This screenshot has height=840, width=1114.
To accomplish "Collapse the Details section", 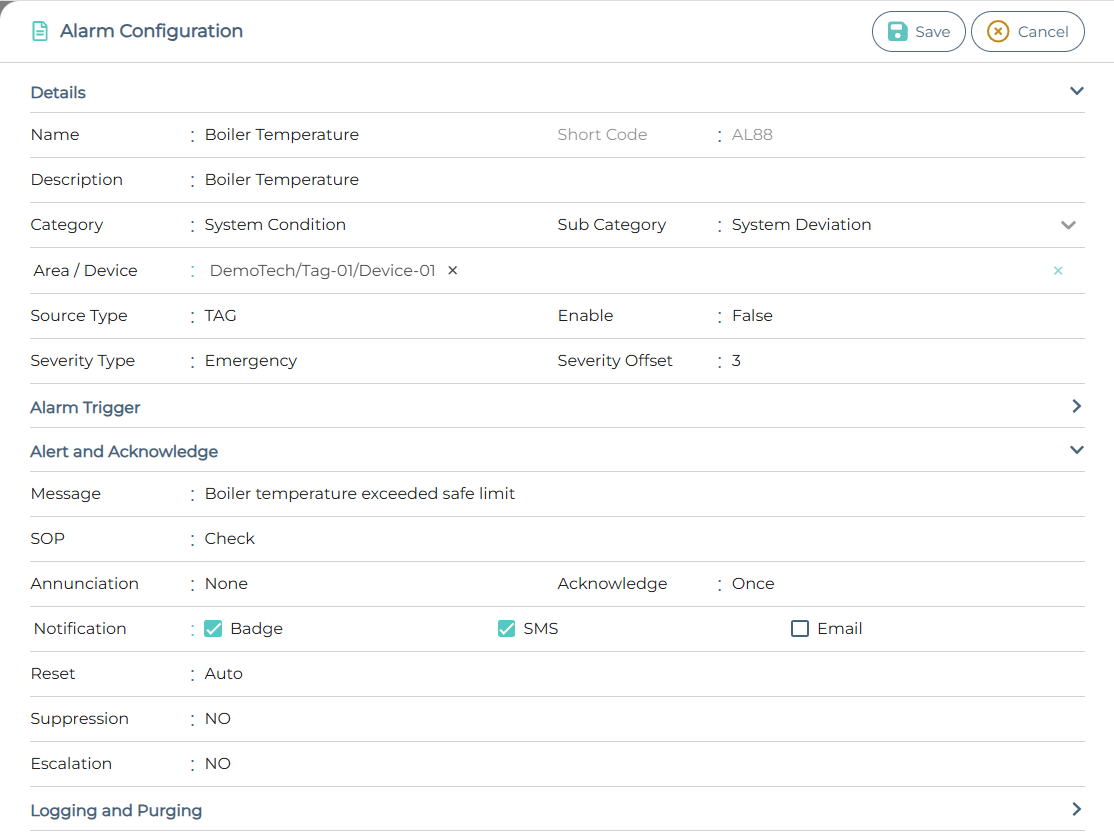I will 1076,90.
